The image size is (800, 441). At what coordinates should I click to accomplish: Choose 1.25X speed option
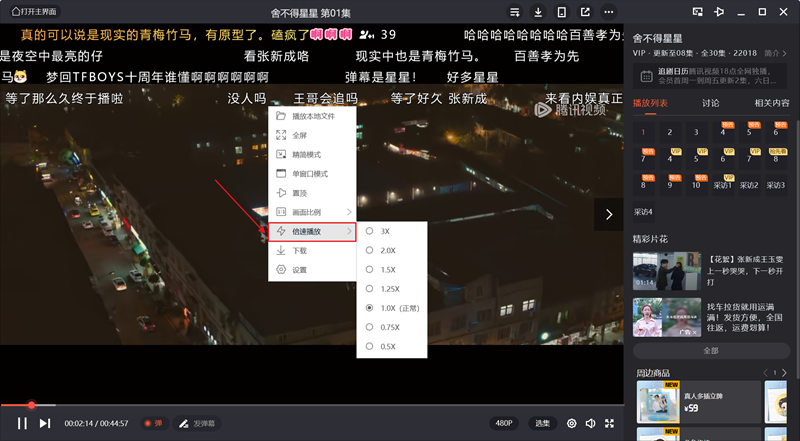click(391, 289)
